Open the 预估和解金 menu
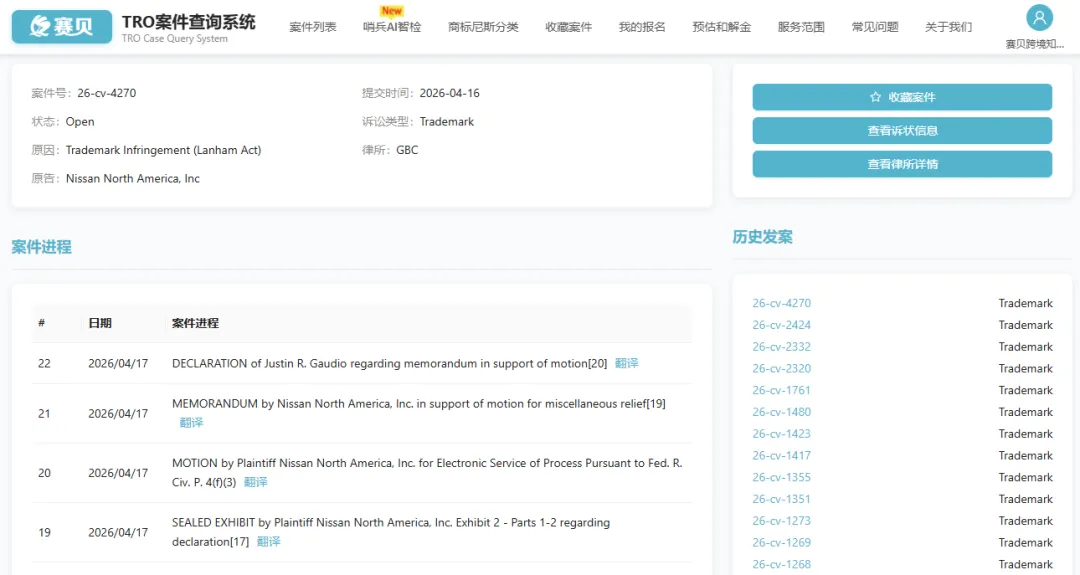The image size is (1080, 575). coord(721,27)
